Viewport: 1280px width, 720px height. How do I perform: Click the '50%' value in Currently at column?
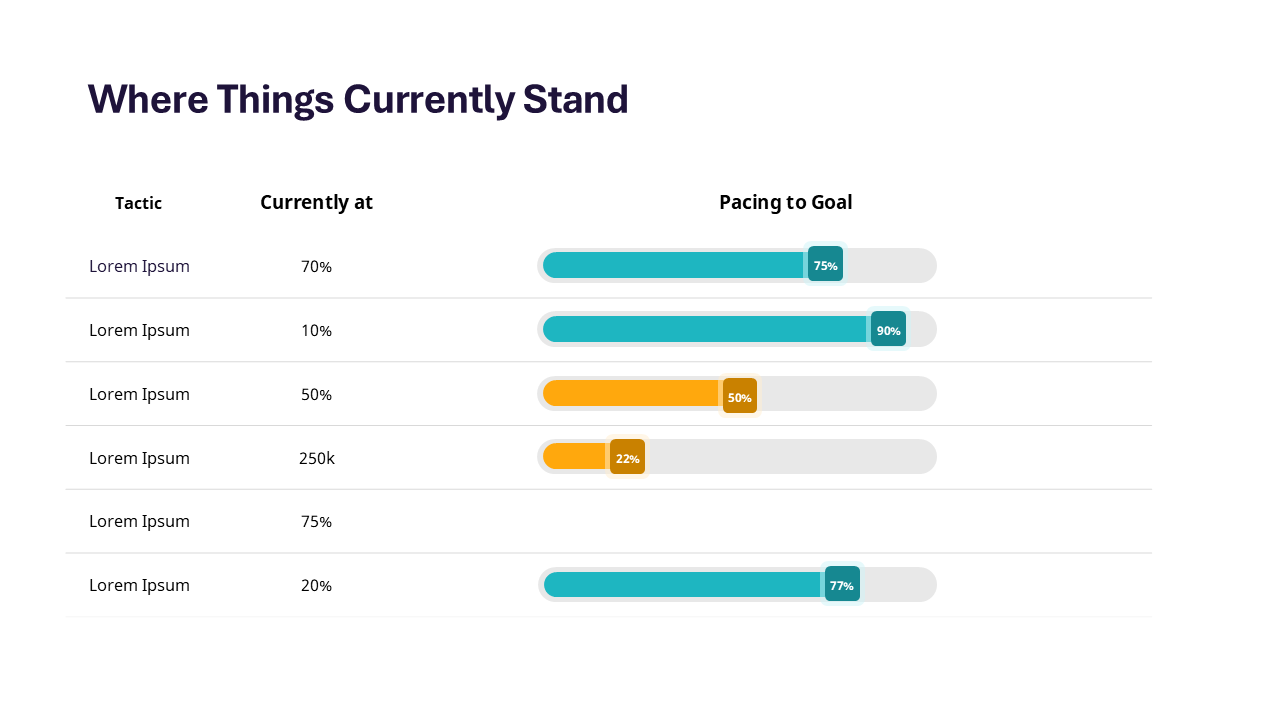click(316, 394)
